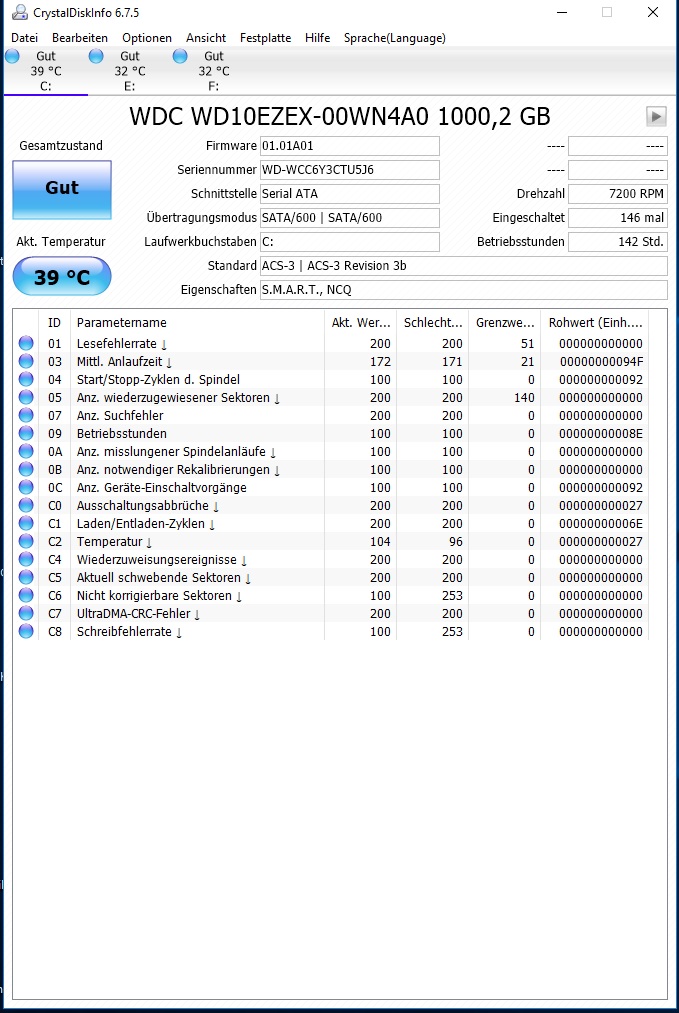Click the Rohwert column header
Image resolution: width=679 pixels, height=1013 pixels.
pos(595,322)
